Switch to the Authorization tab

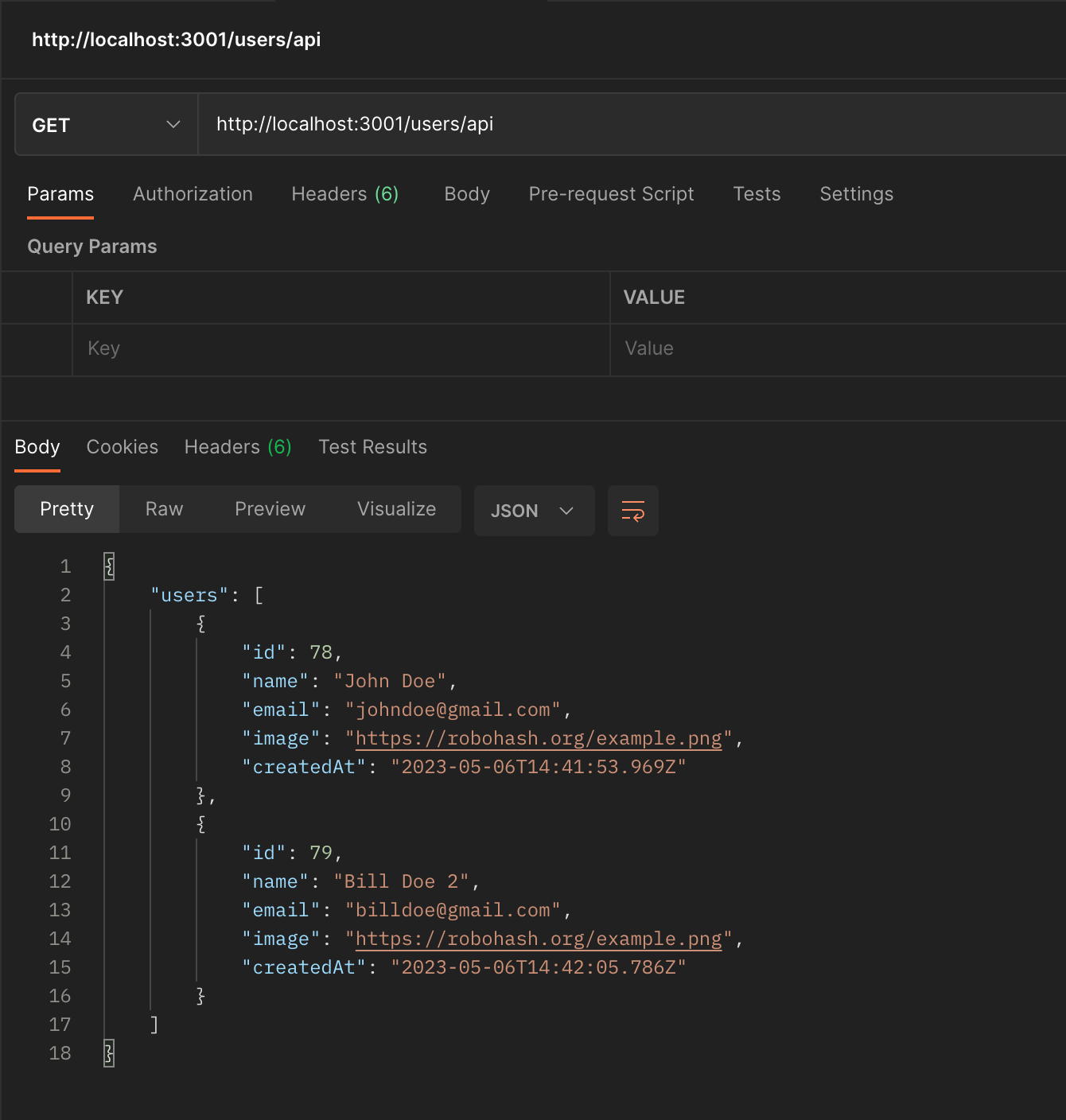point(192,193)
